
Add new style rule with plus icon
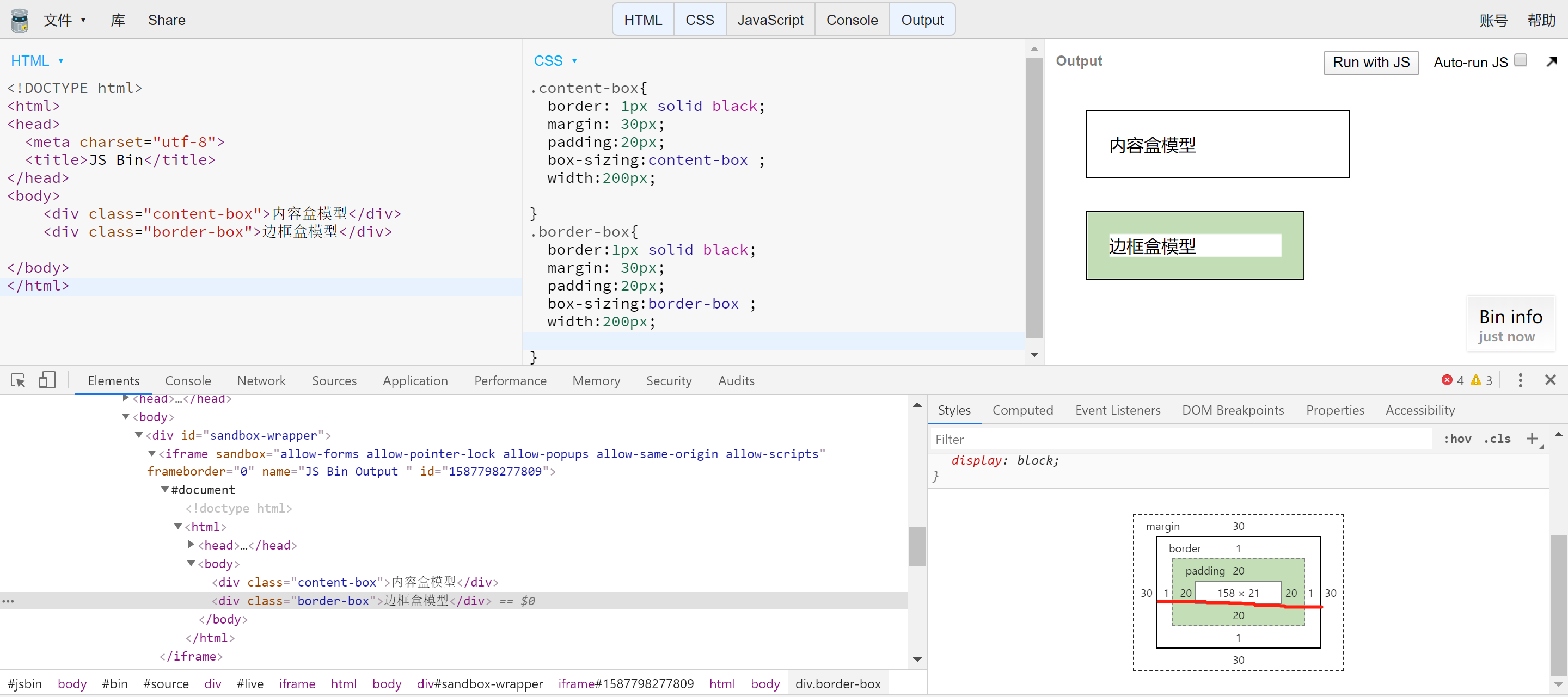(1532, 439)
